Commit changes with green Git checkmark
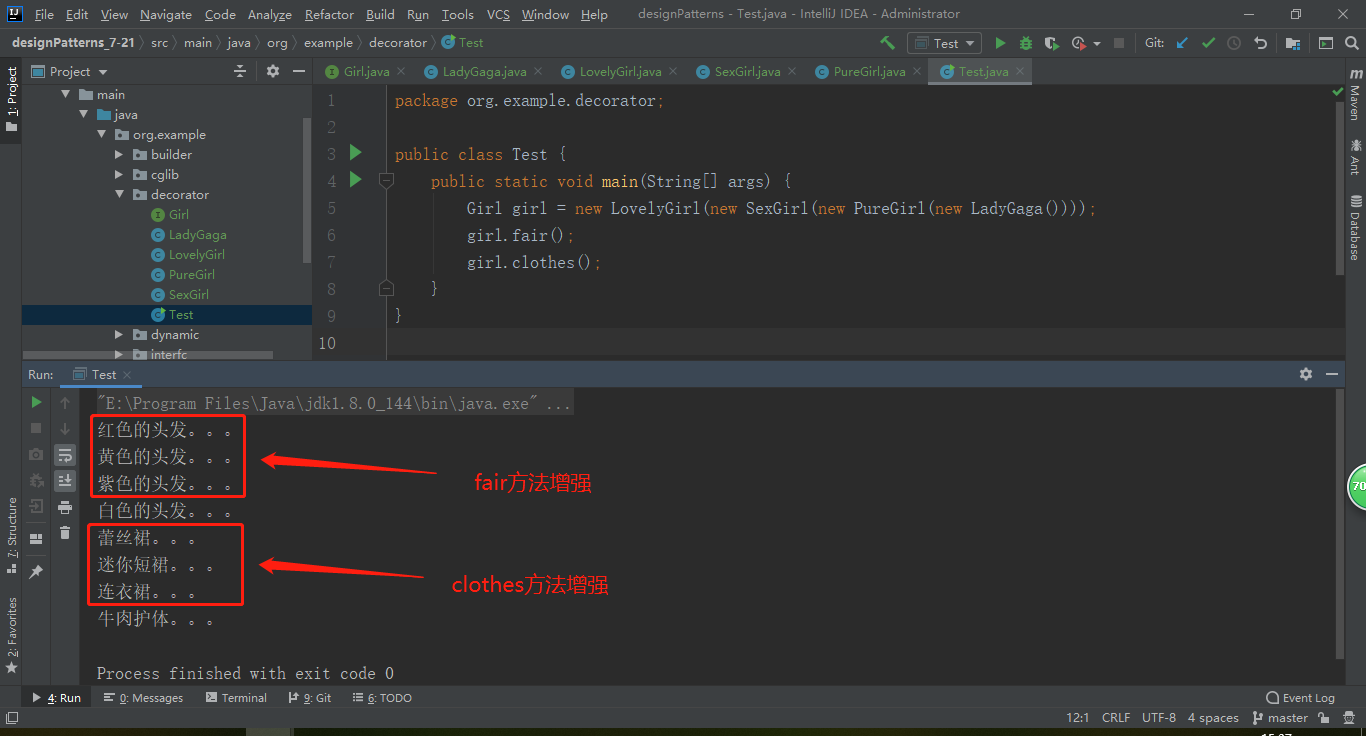 point(1208,43)
